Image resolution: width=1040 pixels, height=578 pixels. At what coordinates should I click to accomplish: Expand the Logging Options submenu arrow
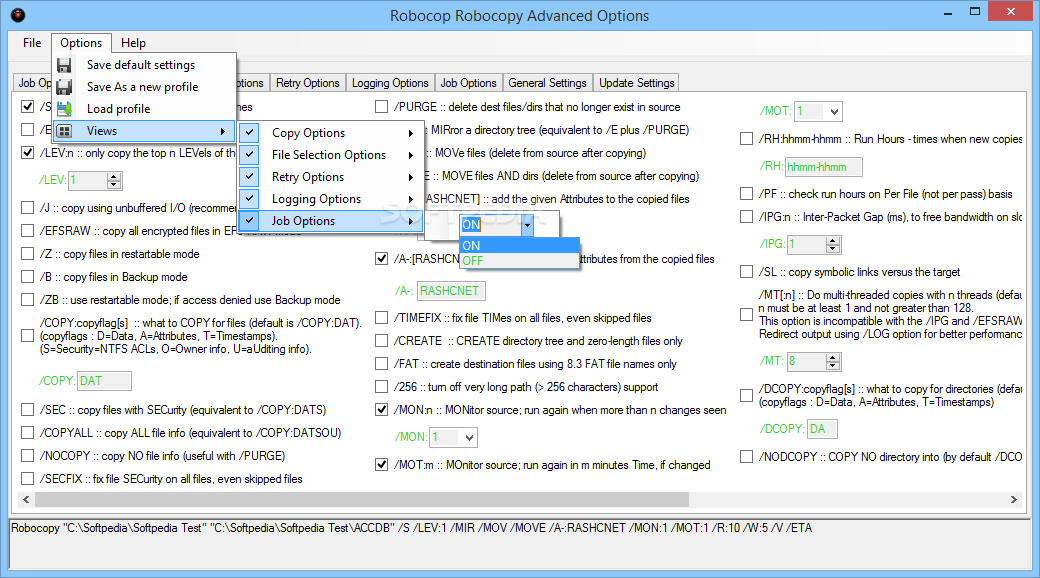coord(411,199)
